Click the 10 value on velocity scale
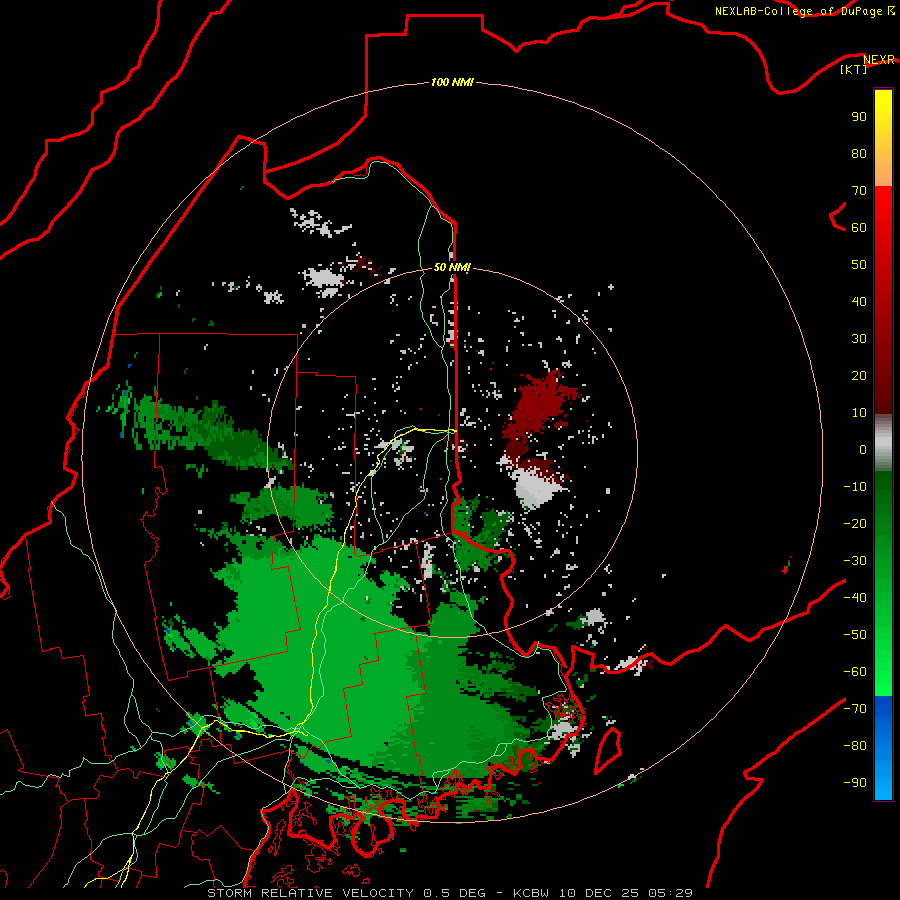 (859, 413)
